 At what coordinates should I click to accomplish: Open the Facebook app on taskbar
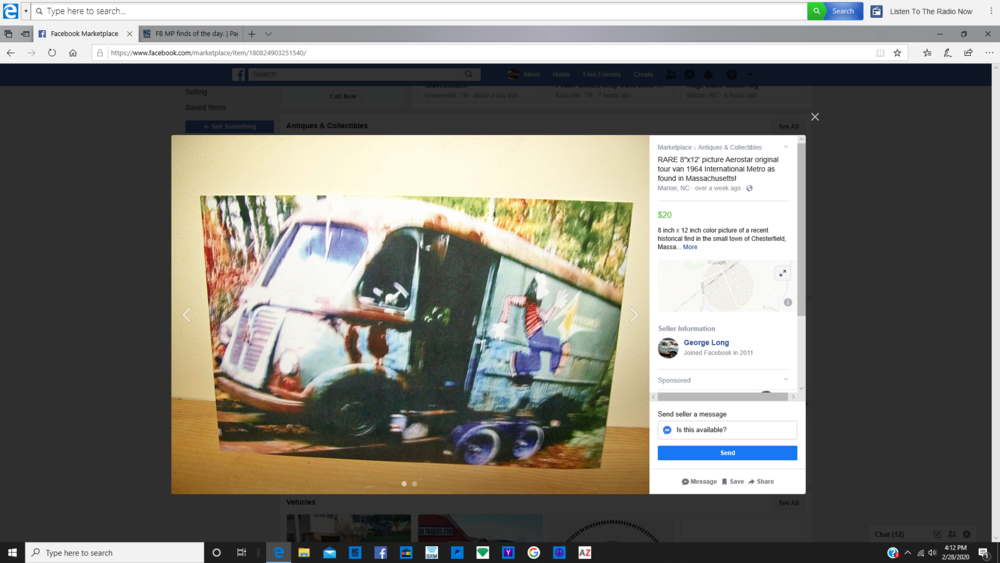coord(380,552)
